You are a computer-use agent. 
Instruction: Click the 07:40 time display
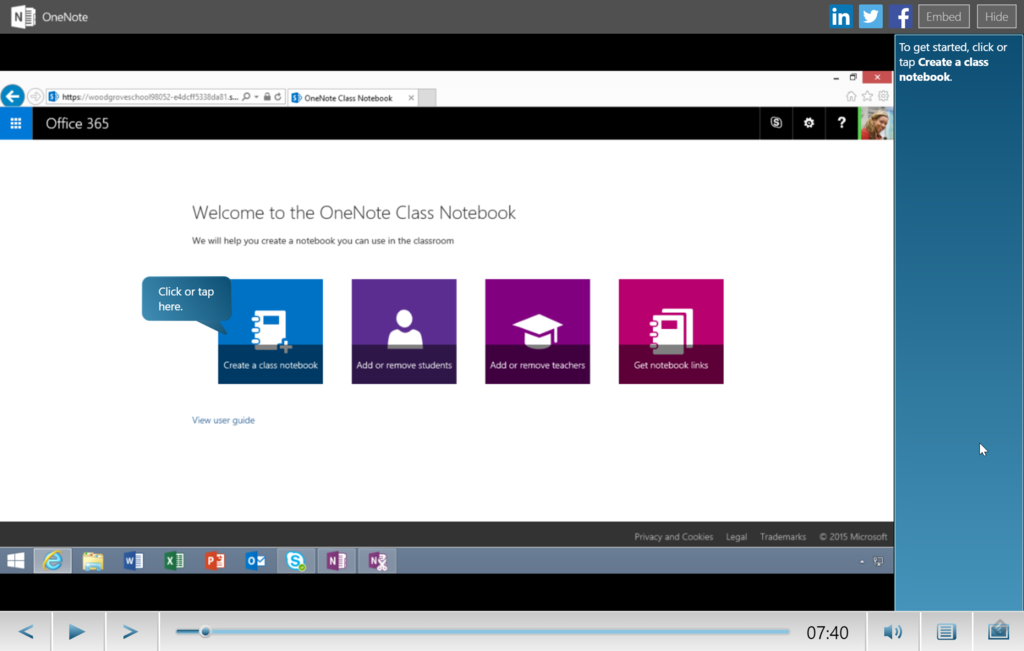tap(827, 632)
